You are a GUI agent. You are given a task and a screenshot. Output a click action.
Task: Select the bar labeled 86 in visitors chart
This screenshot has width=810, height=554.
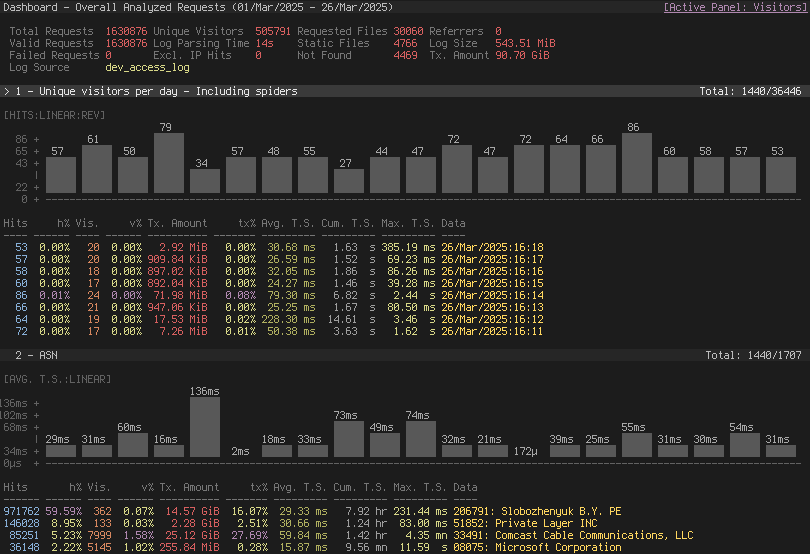(x=636, y=163)
